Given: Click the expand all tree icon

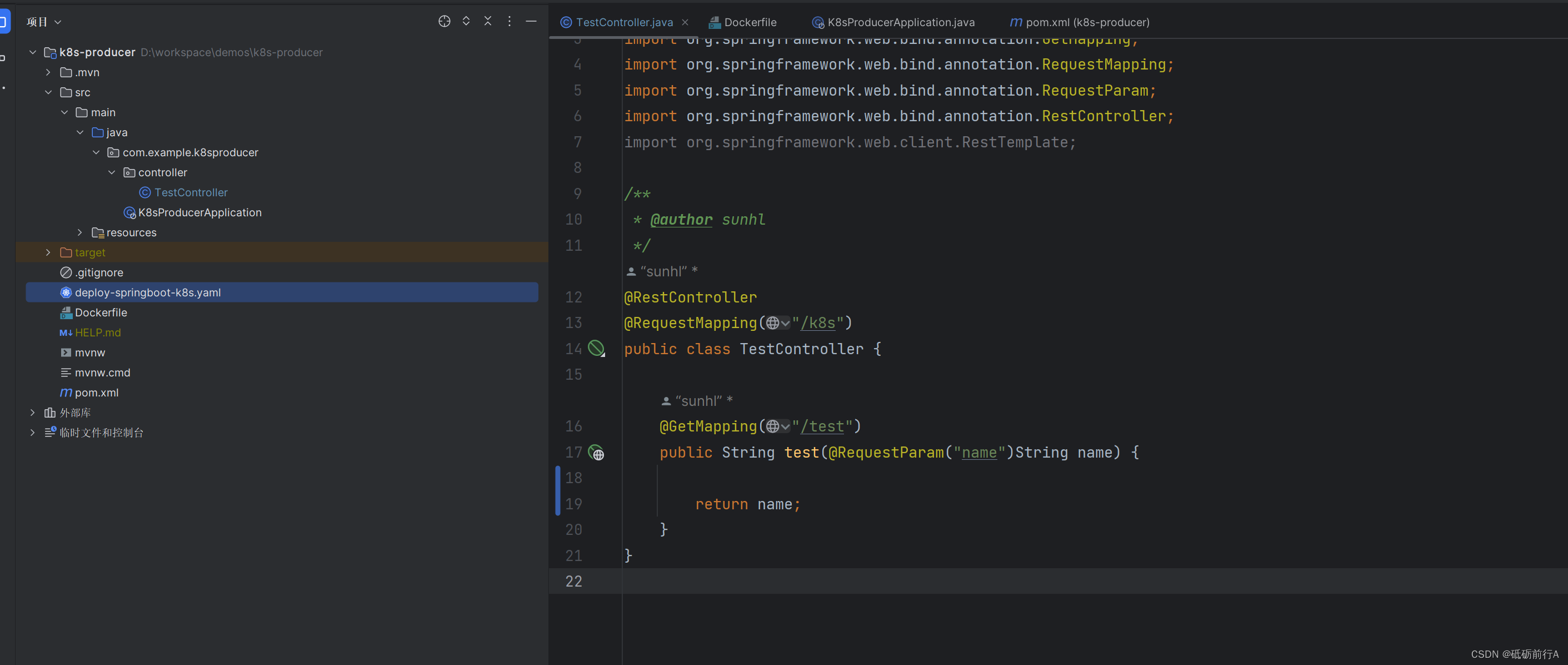Looking at the screenshot, I should coord(466,21).
